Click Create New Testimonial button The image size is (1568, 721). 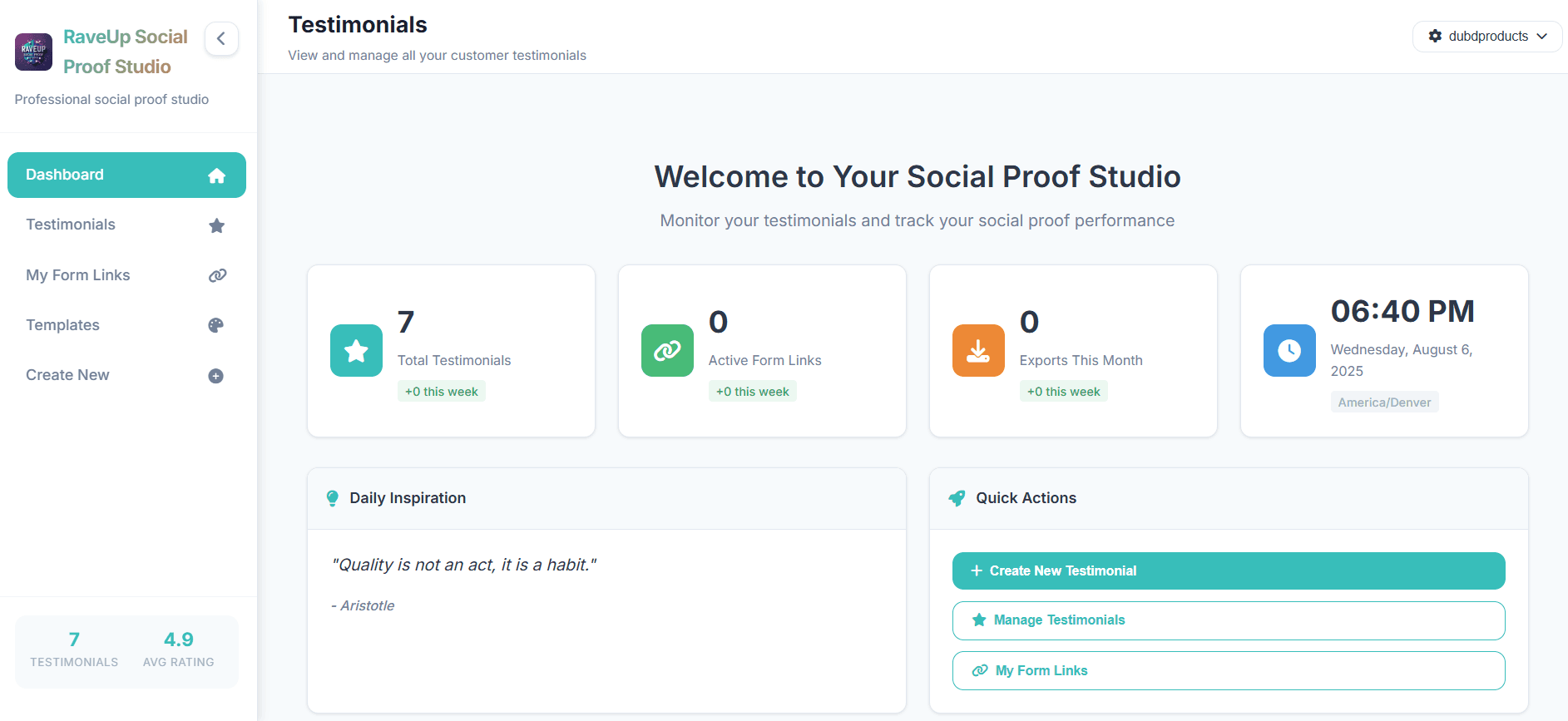(1229, 570)
